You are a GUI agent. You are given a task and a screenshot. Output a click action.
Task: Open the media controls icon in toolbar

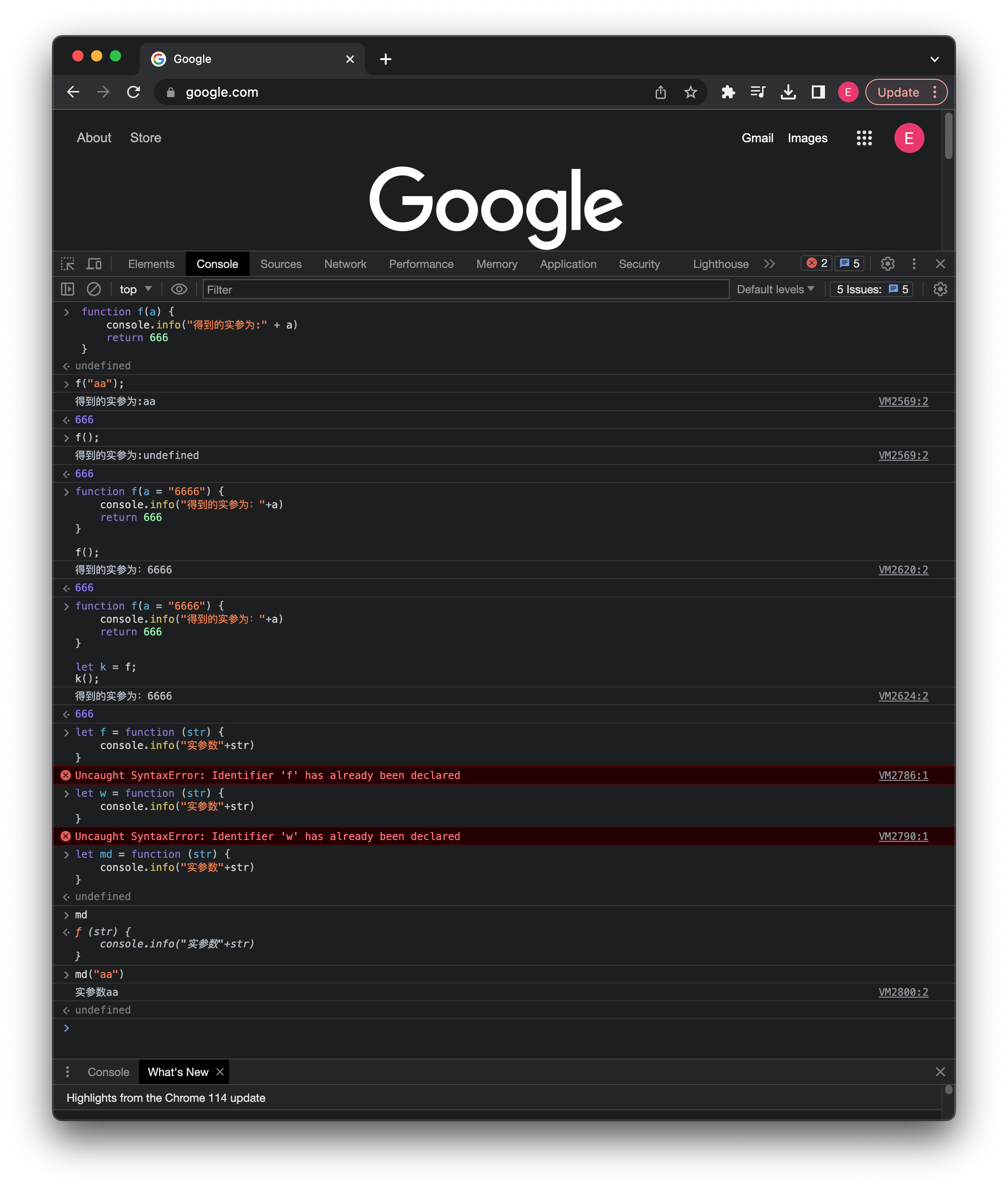(758, 92)
